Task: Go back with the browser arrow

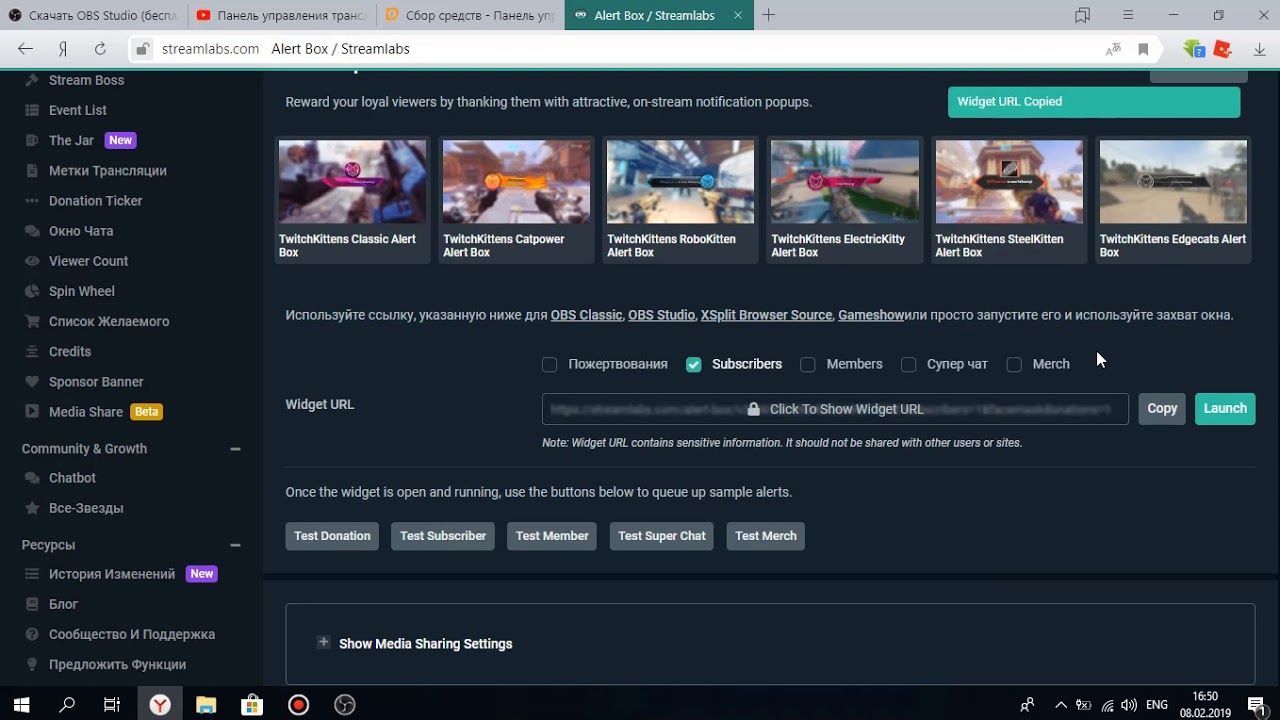Action: tap(26, 49)
